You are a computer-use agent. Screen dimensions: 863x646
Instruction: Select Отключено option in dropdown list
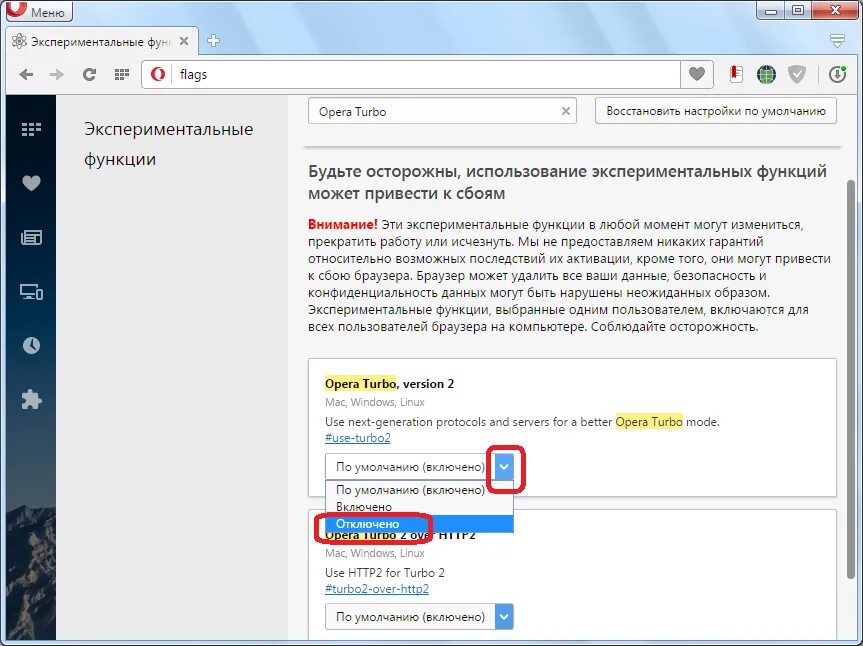[x=419, y=524]
